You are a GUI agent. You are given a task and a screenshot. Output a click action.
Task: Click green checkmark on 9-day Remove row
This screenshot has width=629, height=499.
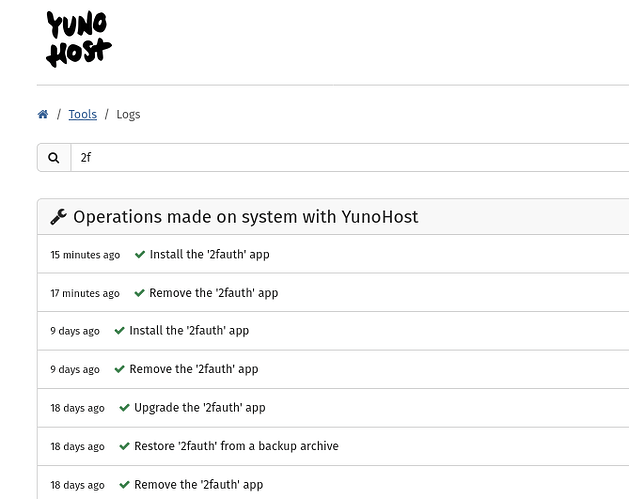coord(120,369)
